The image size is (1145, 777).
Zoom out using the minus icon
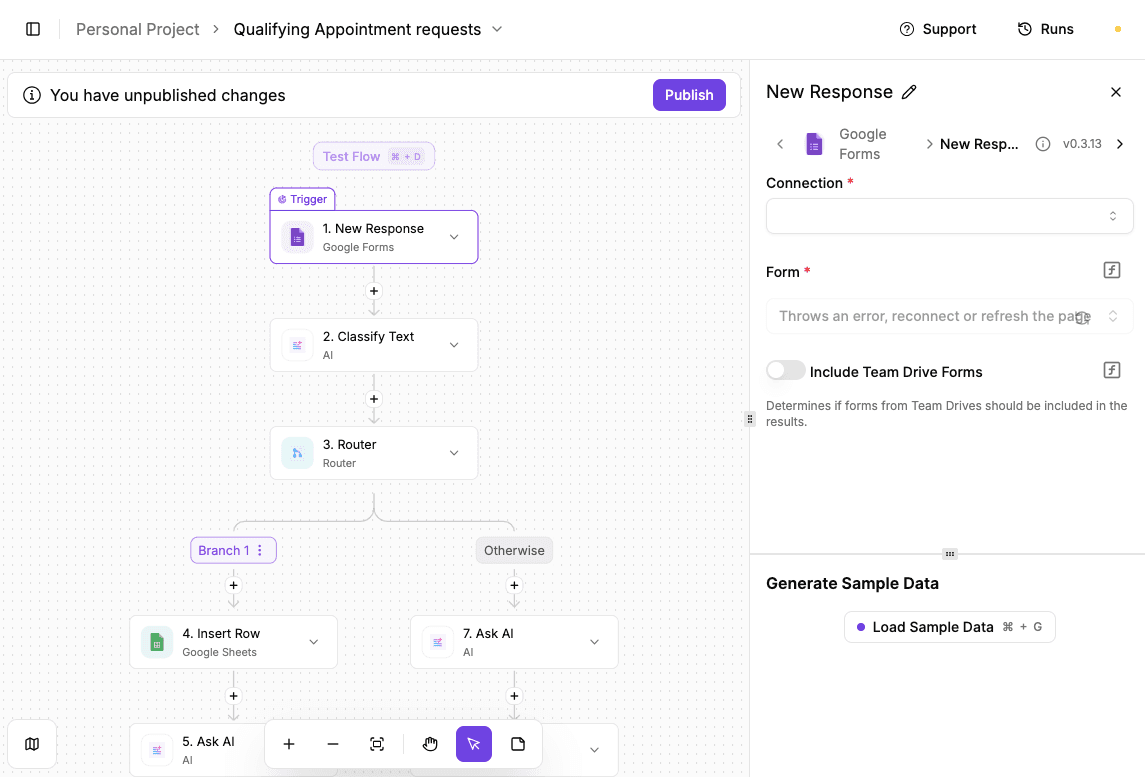333,744
